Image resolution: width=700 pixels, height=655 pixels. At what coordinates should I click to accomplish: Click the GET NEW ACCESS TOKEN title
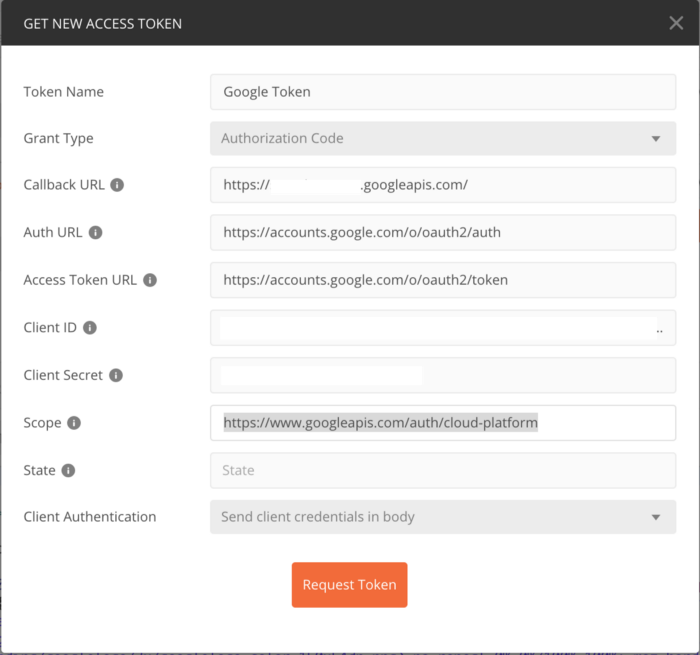pos(103,24)
